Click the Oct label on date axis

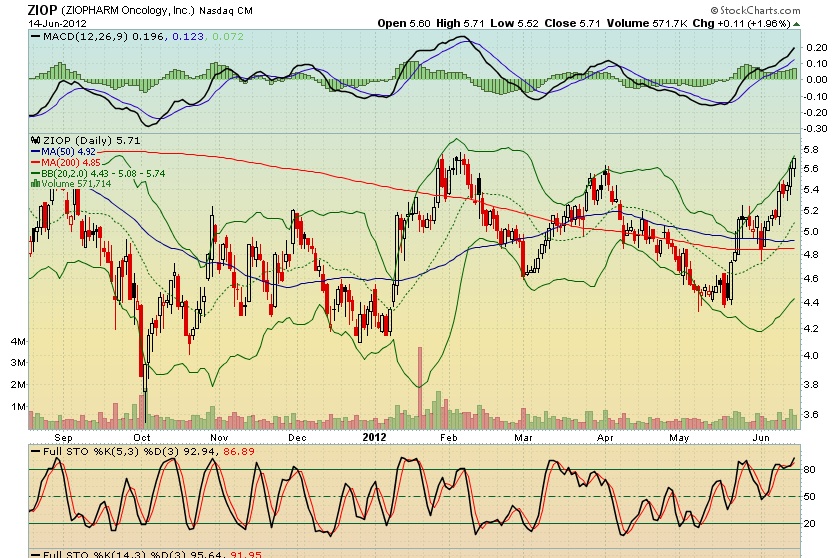pyautogui.click(x=141, y=437)
